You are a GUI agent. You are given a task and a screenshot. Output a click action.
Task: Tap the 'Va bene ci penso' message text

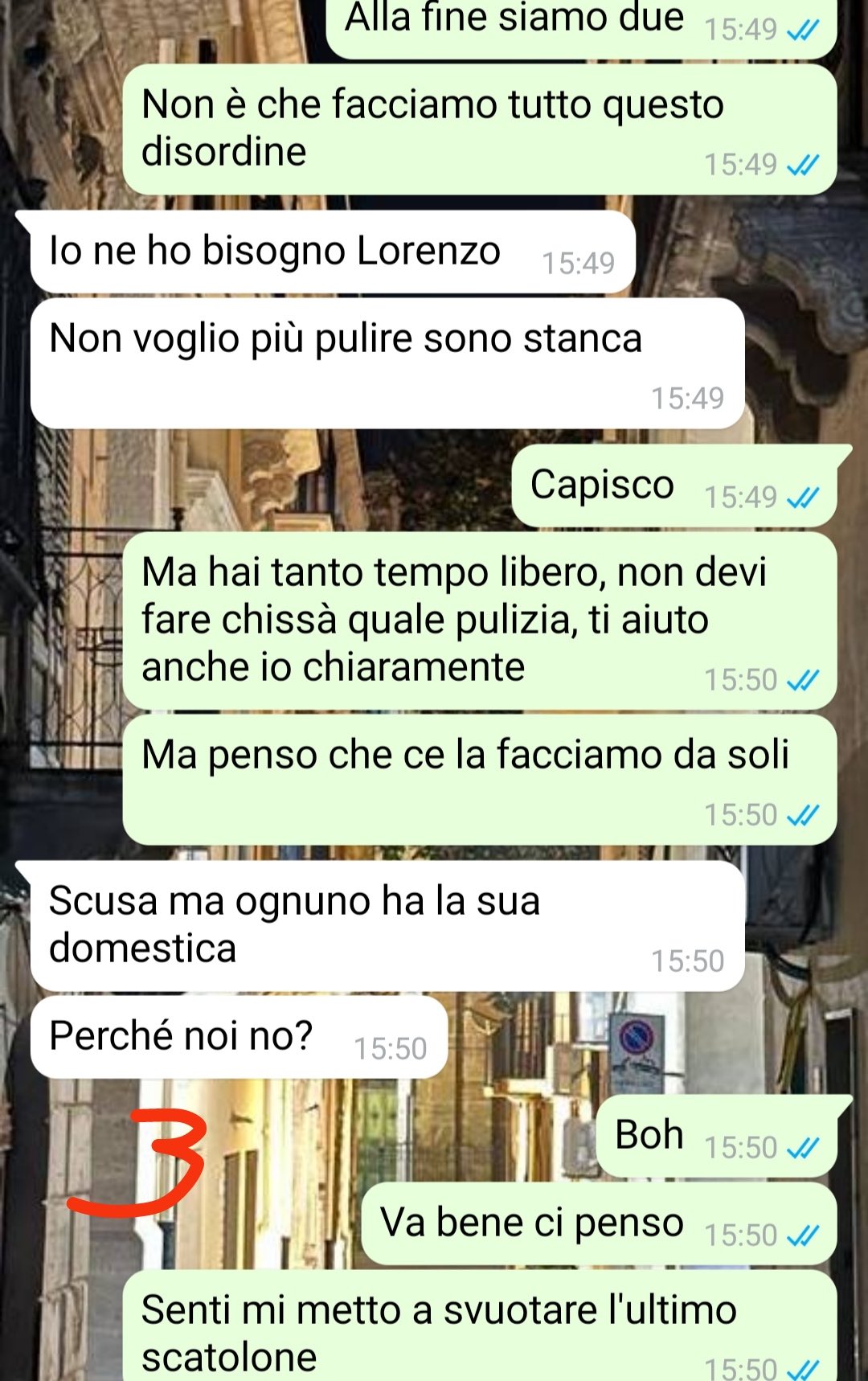pyautogui.click(x=532, y=1223)
